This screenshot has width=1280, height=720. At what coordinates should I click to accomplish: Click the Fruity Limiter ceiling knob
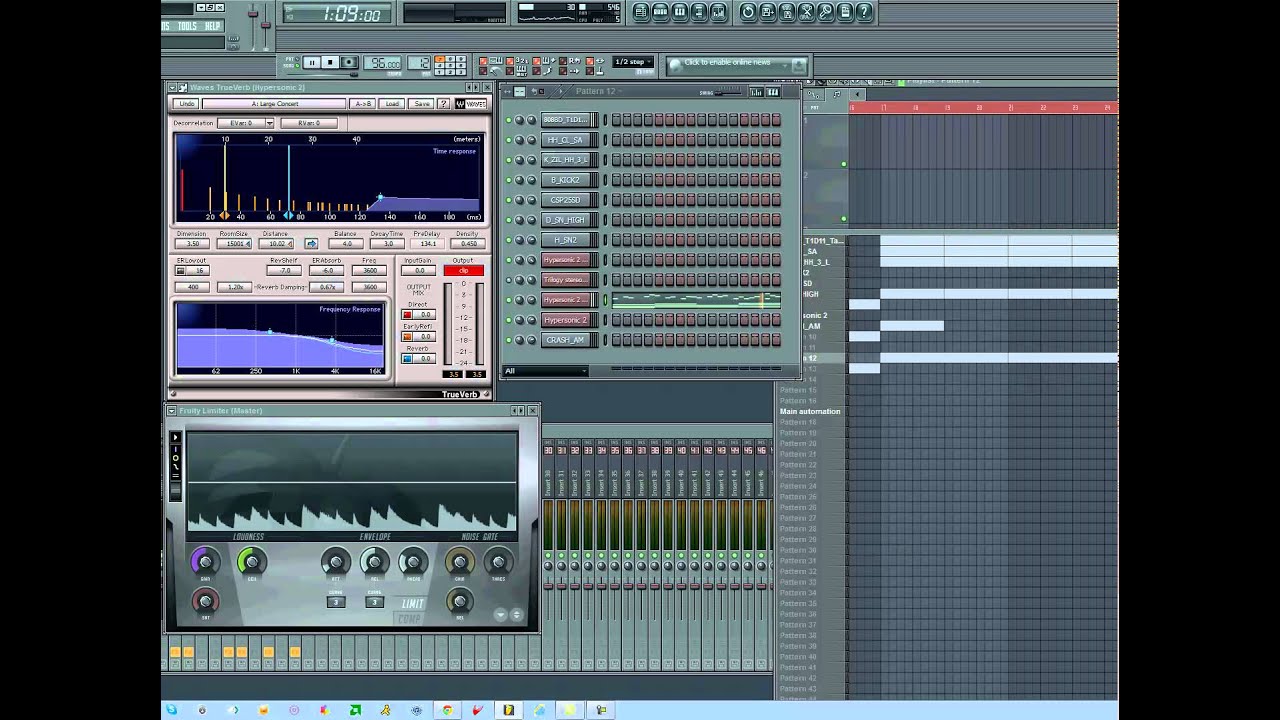click(250, 562)
